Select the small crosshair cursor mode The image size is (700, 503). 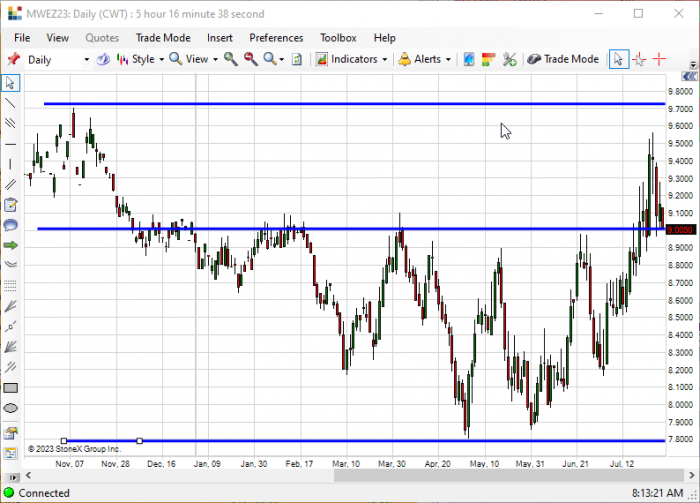pos(639,59)
